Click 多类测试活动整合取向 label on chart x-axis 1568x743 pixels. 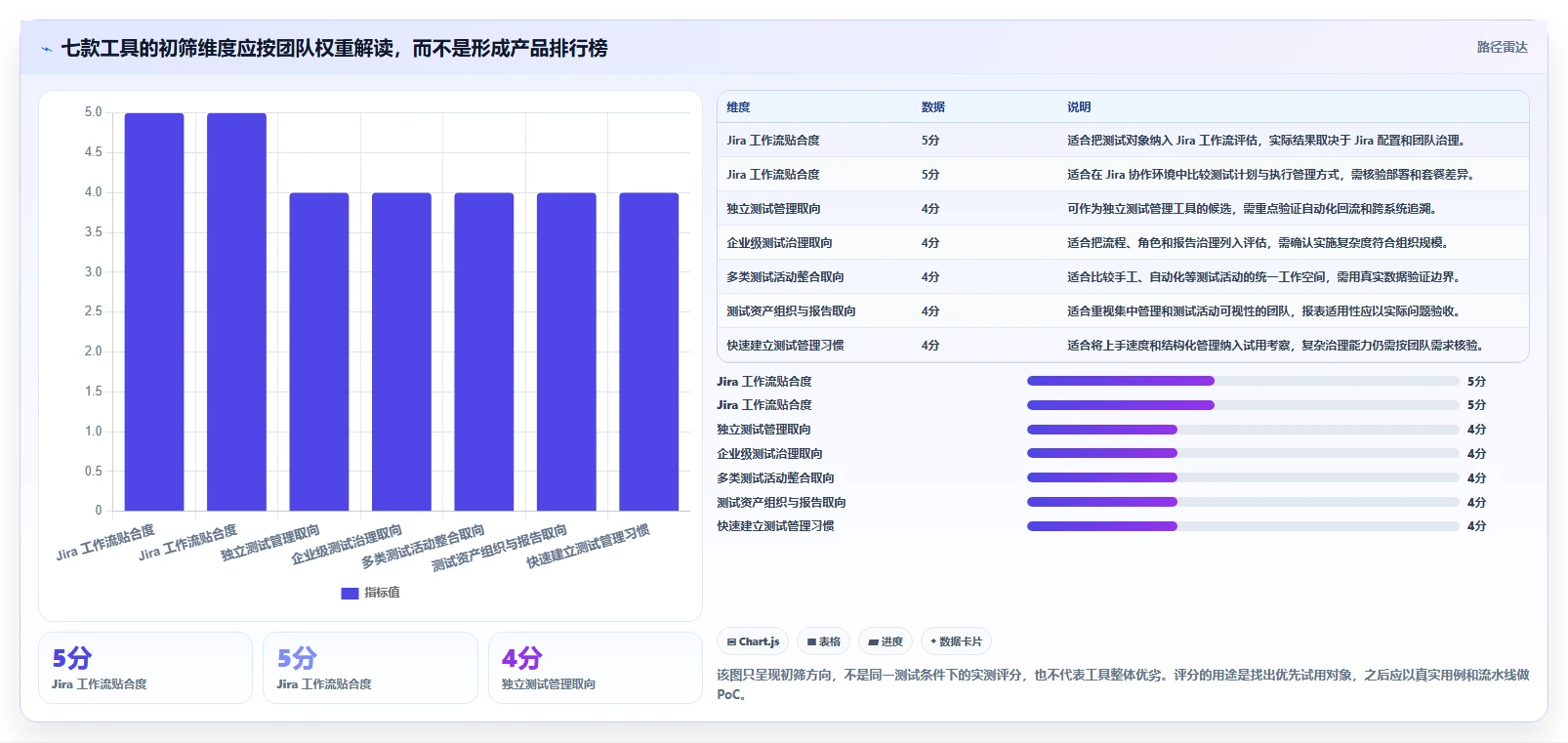[423, 547]
